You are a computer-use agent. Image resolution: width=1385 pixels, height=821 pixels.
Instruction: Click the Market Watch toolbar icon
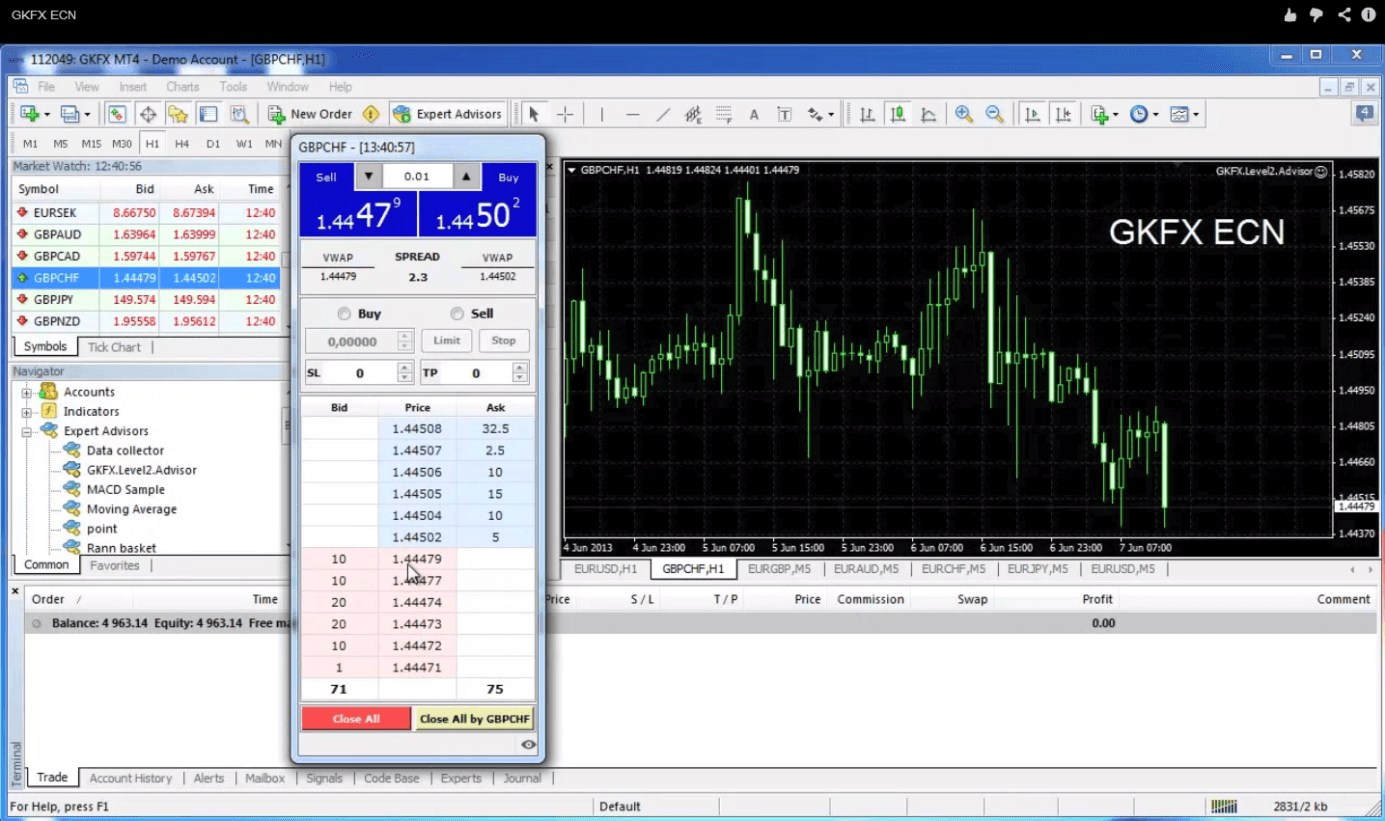click(x=117, y=114)
